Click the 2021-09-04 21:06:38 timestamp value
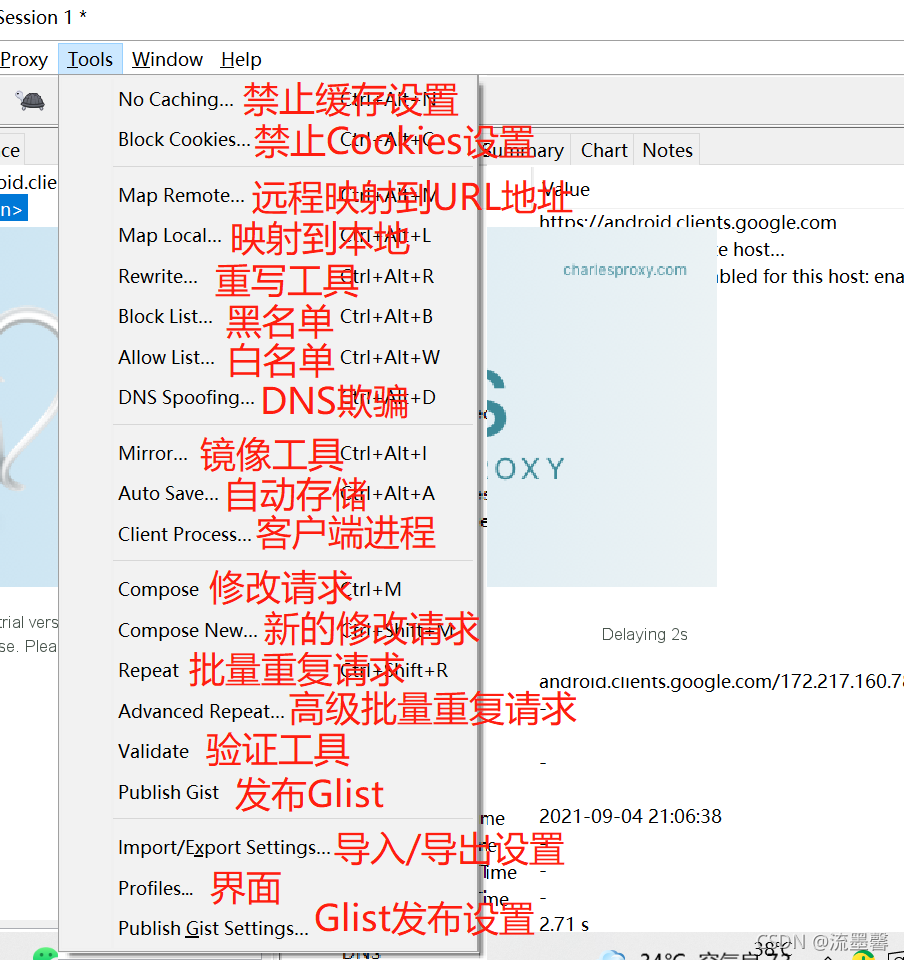 pos(630,816)
